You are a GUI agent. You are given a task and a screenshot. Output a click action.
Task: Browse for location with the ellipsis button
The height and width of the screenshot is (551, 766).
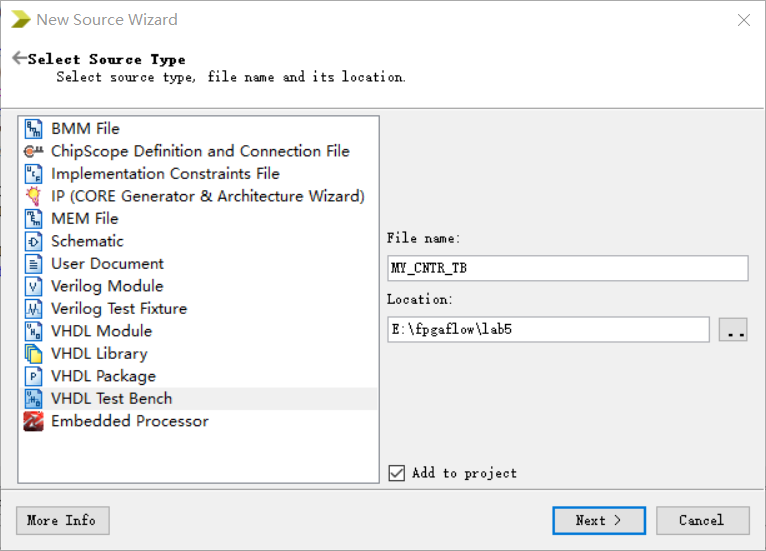732,329
